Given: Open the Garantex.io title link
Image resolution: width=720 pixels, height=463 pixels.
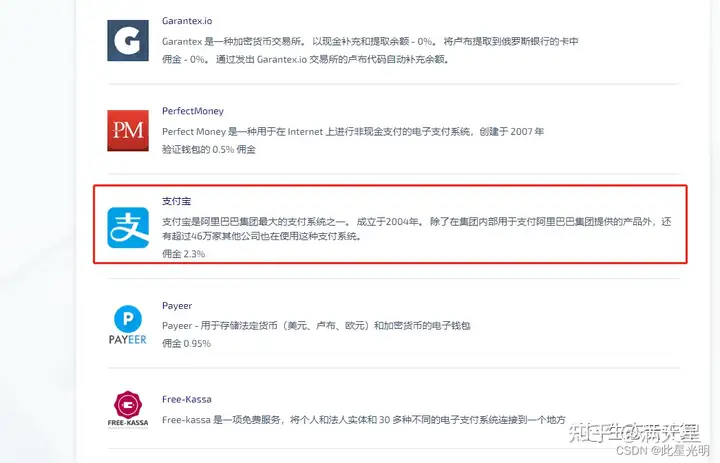Looking at the screenshot, I should (x=187, y=21).
